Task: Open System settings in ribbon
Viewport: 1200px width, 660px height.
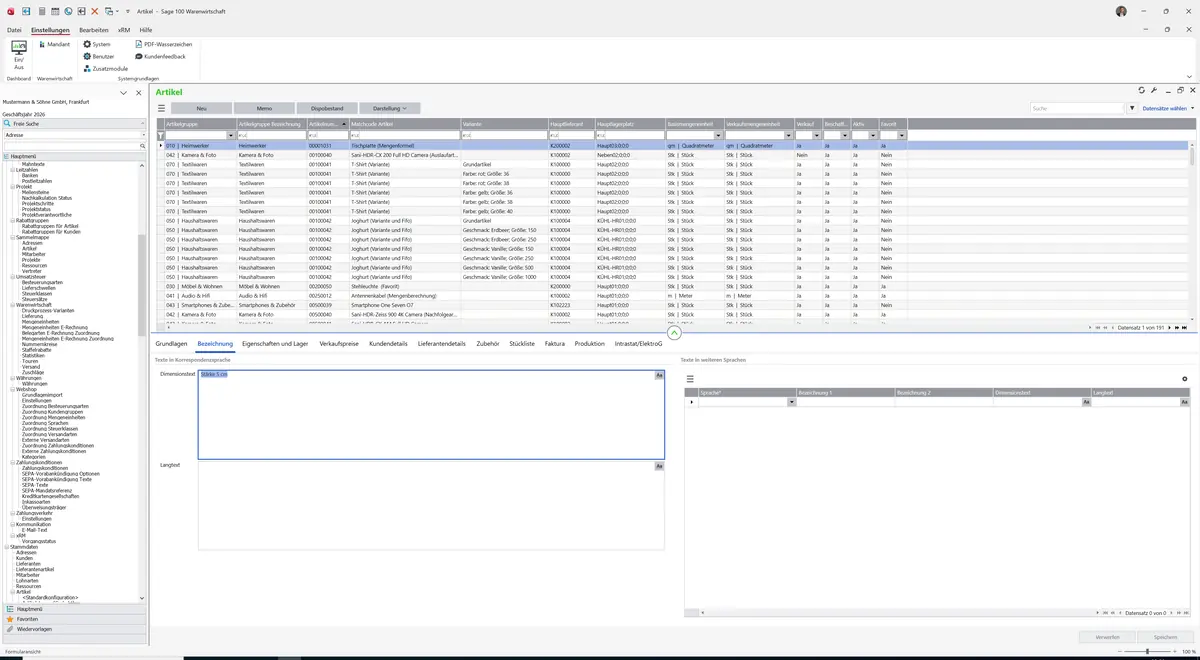Action: pos(97,44)
